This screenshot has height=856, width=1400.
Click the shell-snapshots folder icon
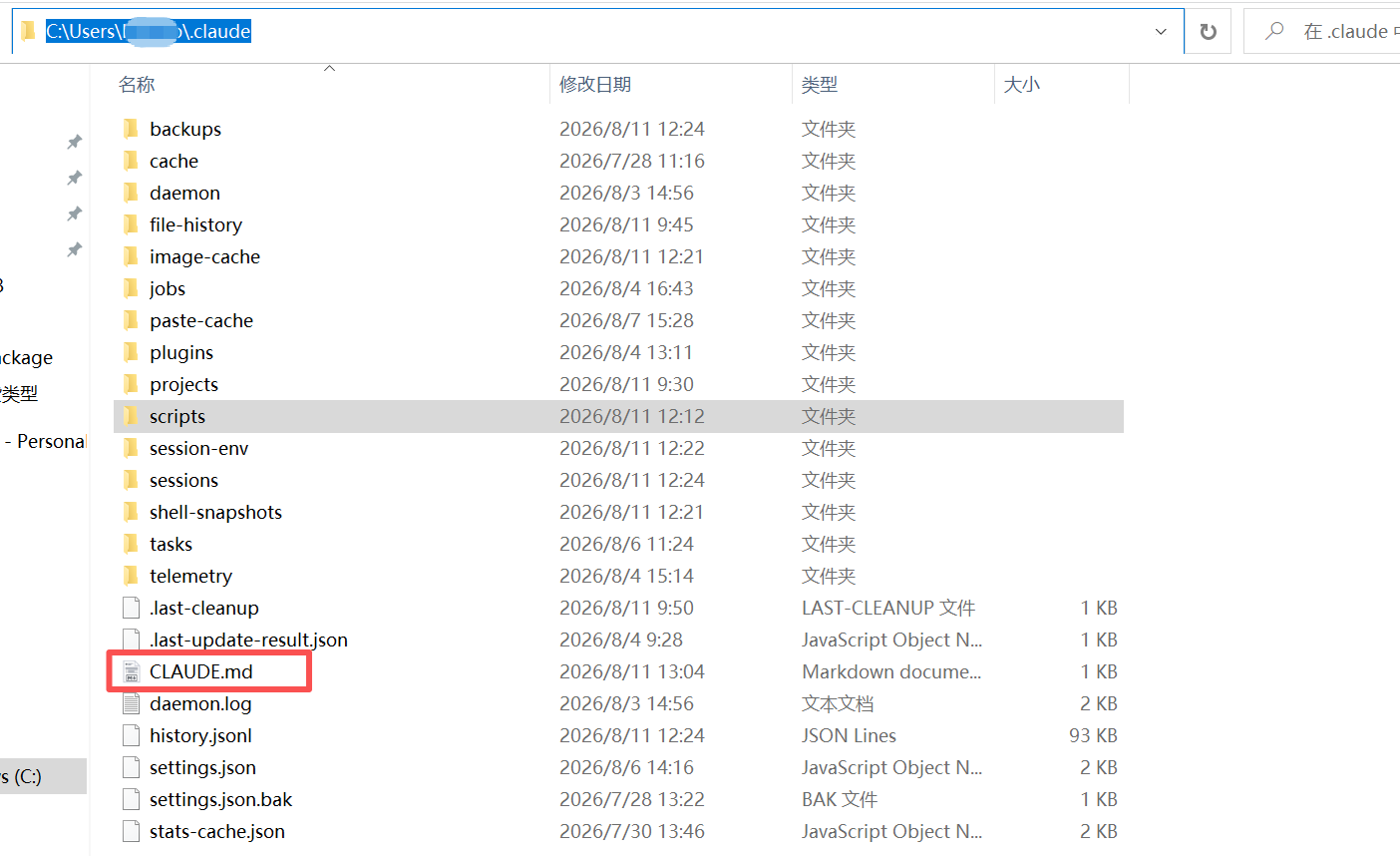tap(131, 512)
